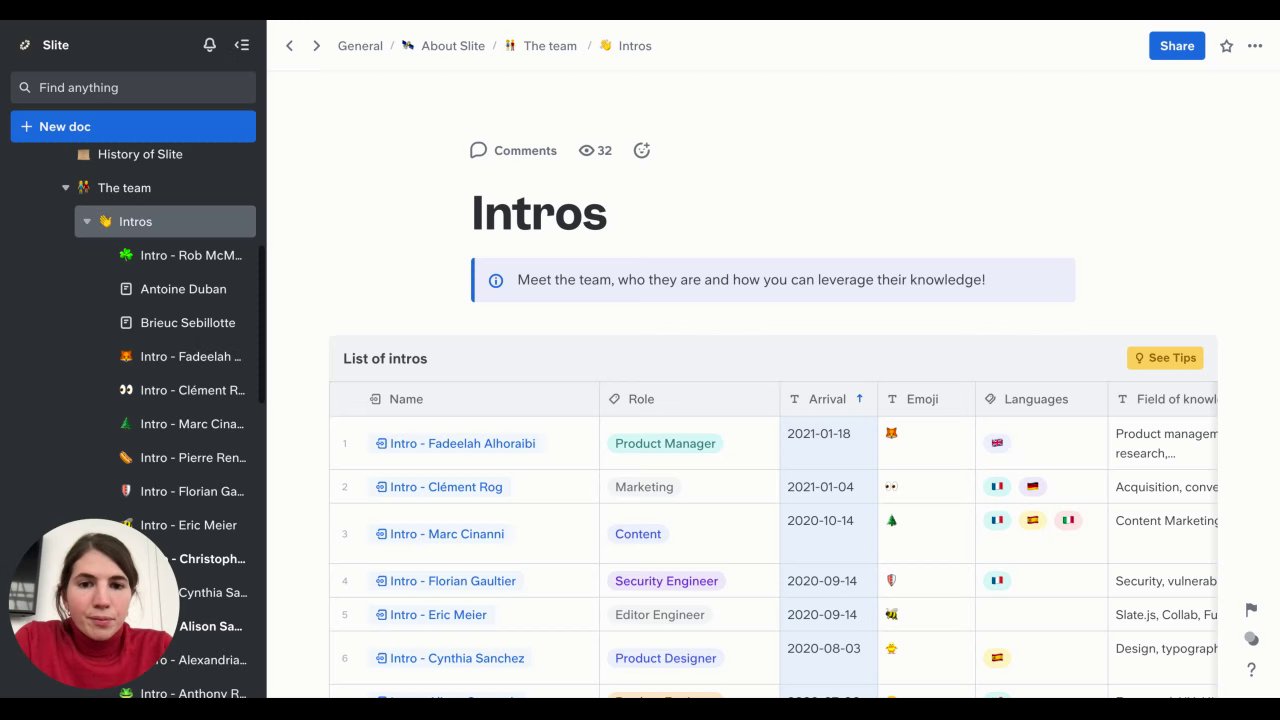Click General in breadcrumb
Viewport: 1280px width, 720px height.
point(360,46)
